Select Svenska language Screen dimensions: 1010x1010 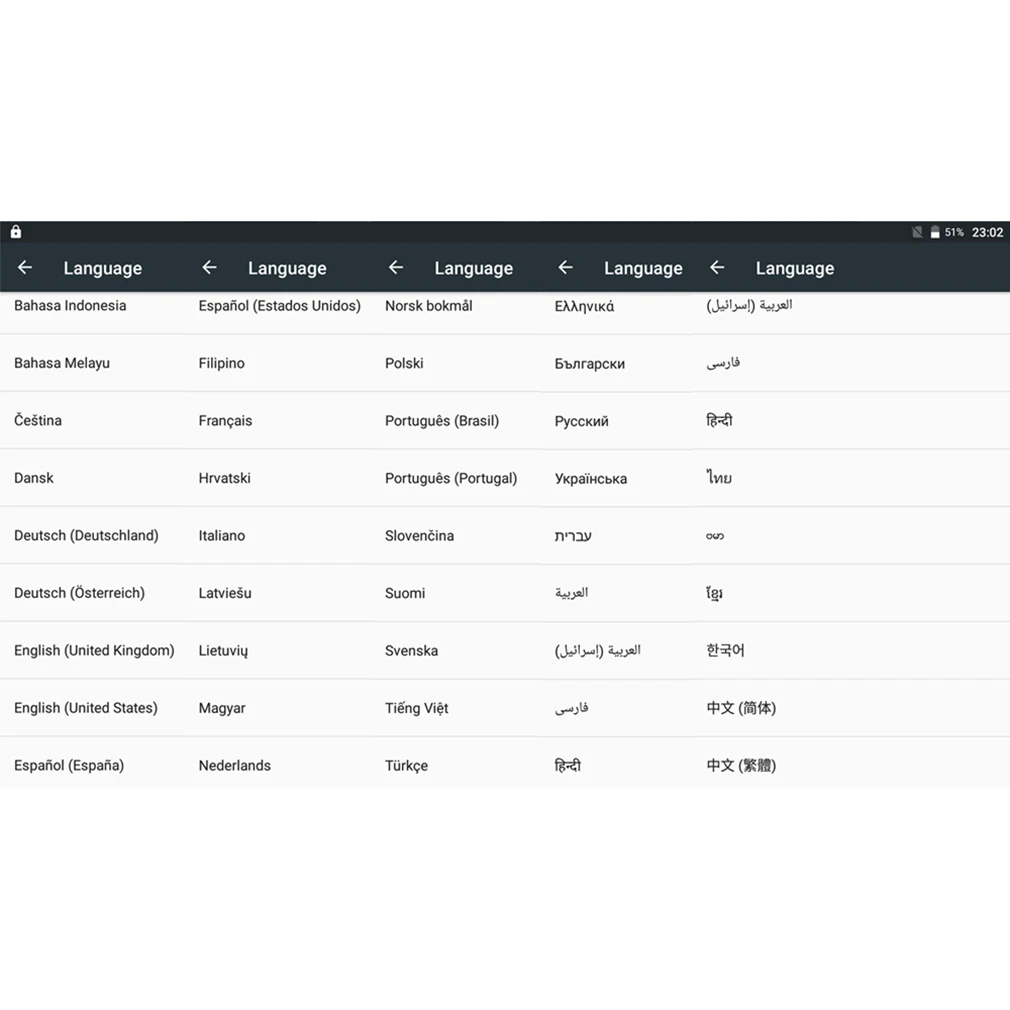click(412, 651)
